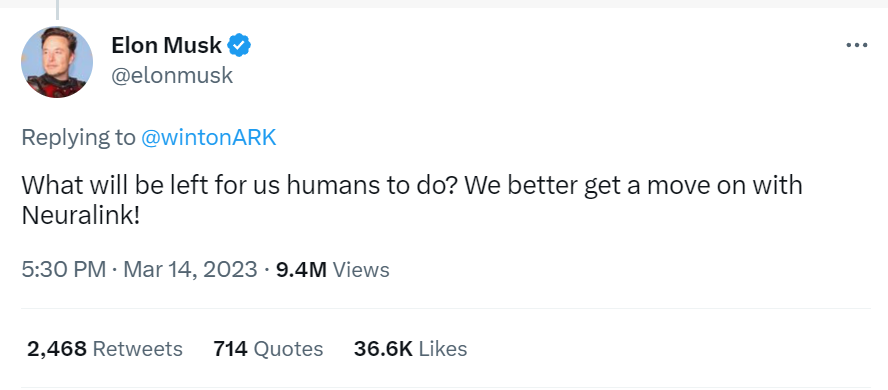Click the 'Likes' label text
The width and height of the screenshot is (888, 390).
point(443,349)
